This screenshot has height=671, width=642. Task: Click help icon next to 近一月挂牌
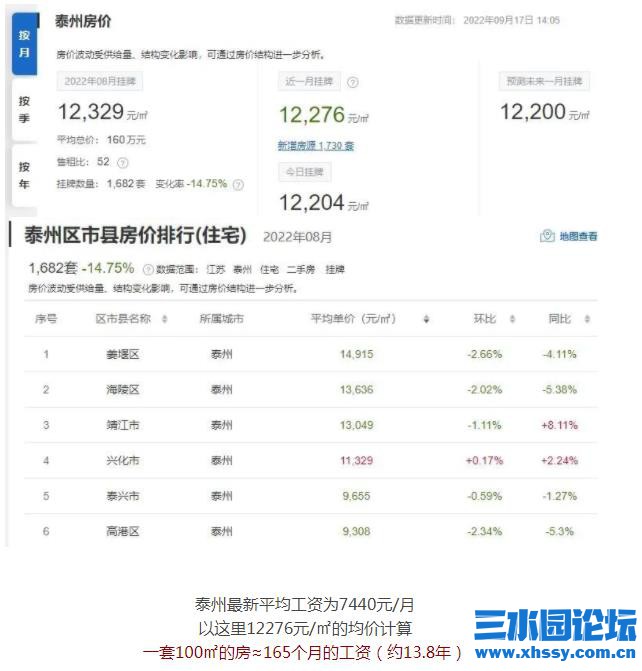click(x=352, y=82)
